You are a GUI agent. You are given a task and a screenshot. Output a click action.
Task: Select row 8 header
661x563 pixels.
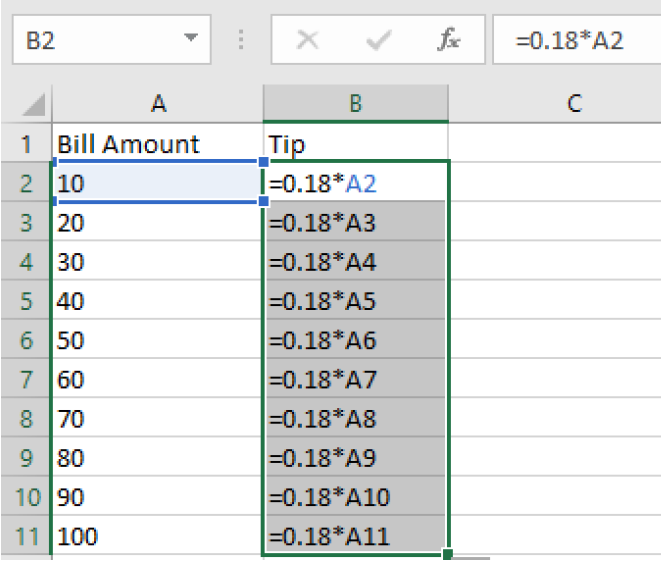(x=26, y=418)
